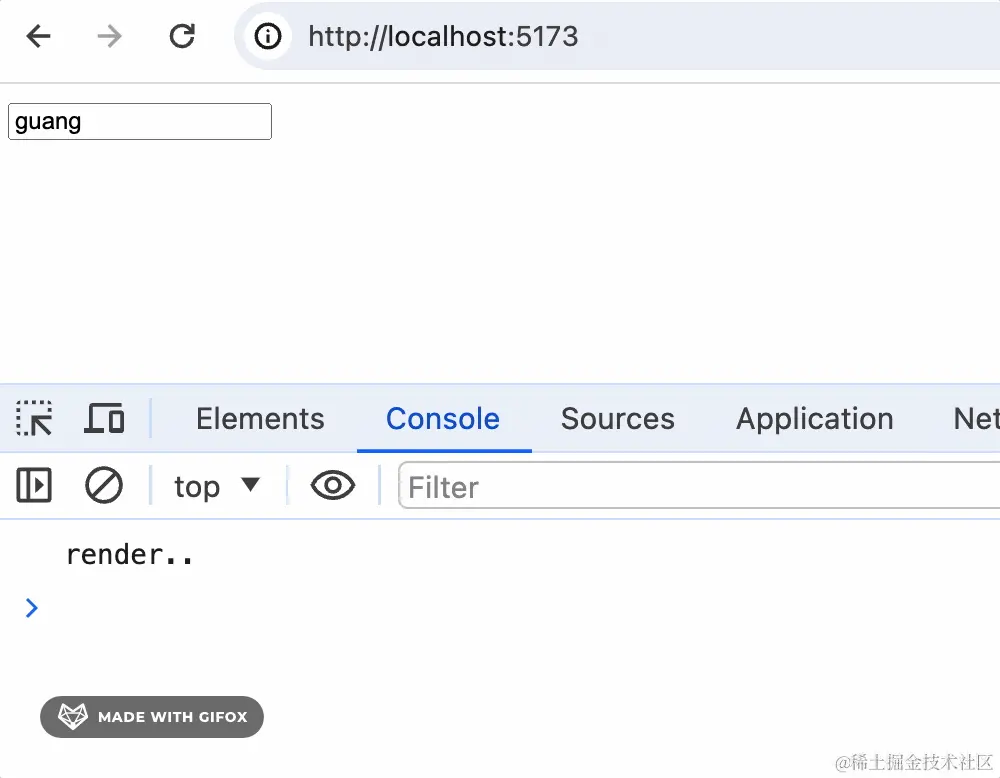Switch to the Elements tab
Screen dimensions: 1000x778
[260, 419]
